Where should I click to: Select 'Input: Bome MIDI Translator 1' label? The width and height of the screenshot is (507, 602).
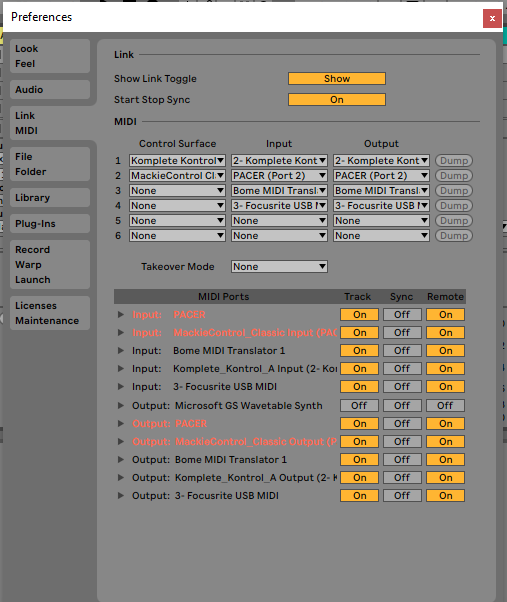208,351
